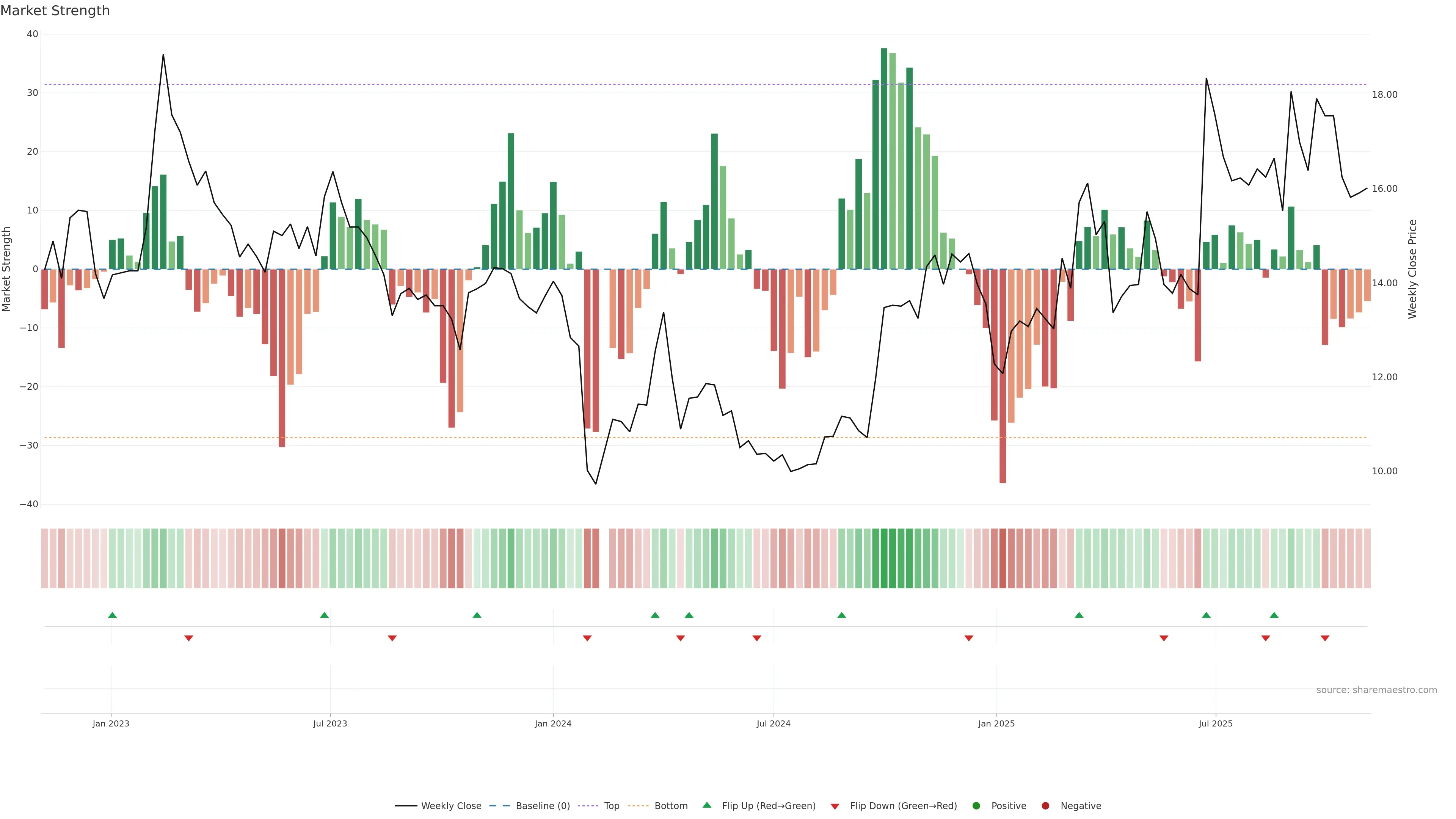Click the darkest green heatmap strip cell
The width and height of the screenshot is (1456, 819).
coord(884,559)
